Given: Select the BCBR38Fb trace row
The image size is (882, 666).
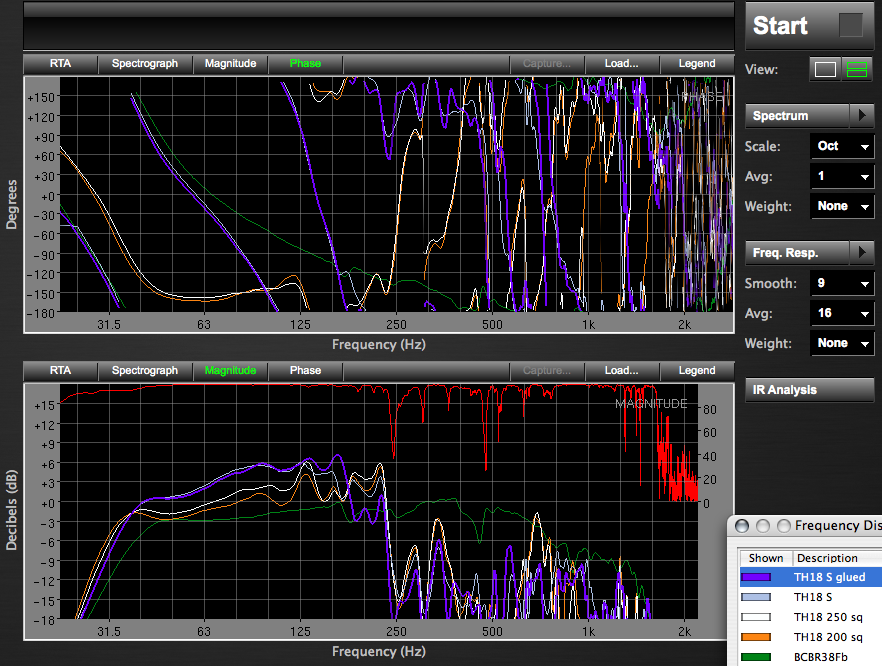Looking at the screenshot, I should (810, 657).
